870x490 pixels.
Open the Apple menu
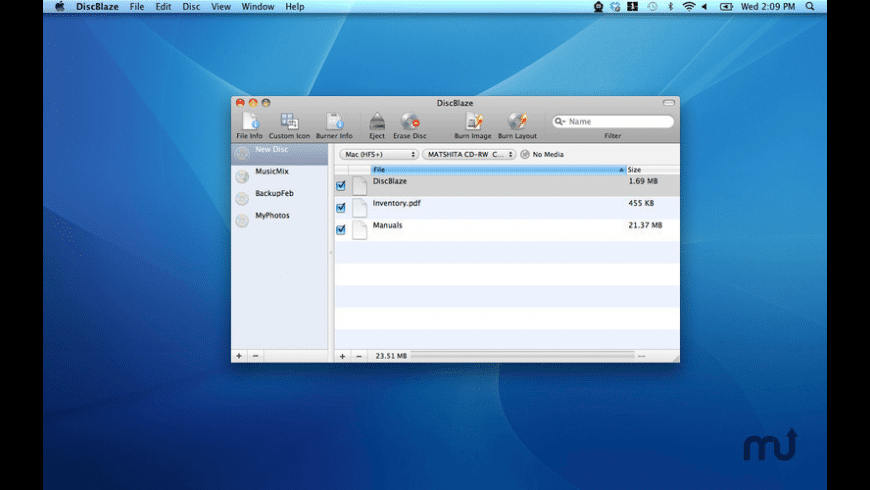pyautogui.click(x=59, y=7)
